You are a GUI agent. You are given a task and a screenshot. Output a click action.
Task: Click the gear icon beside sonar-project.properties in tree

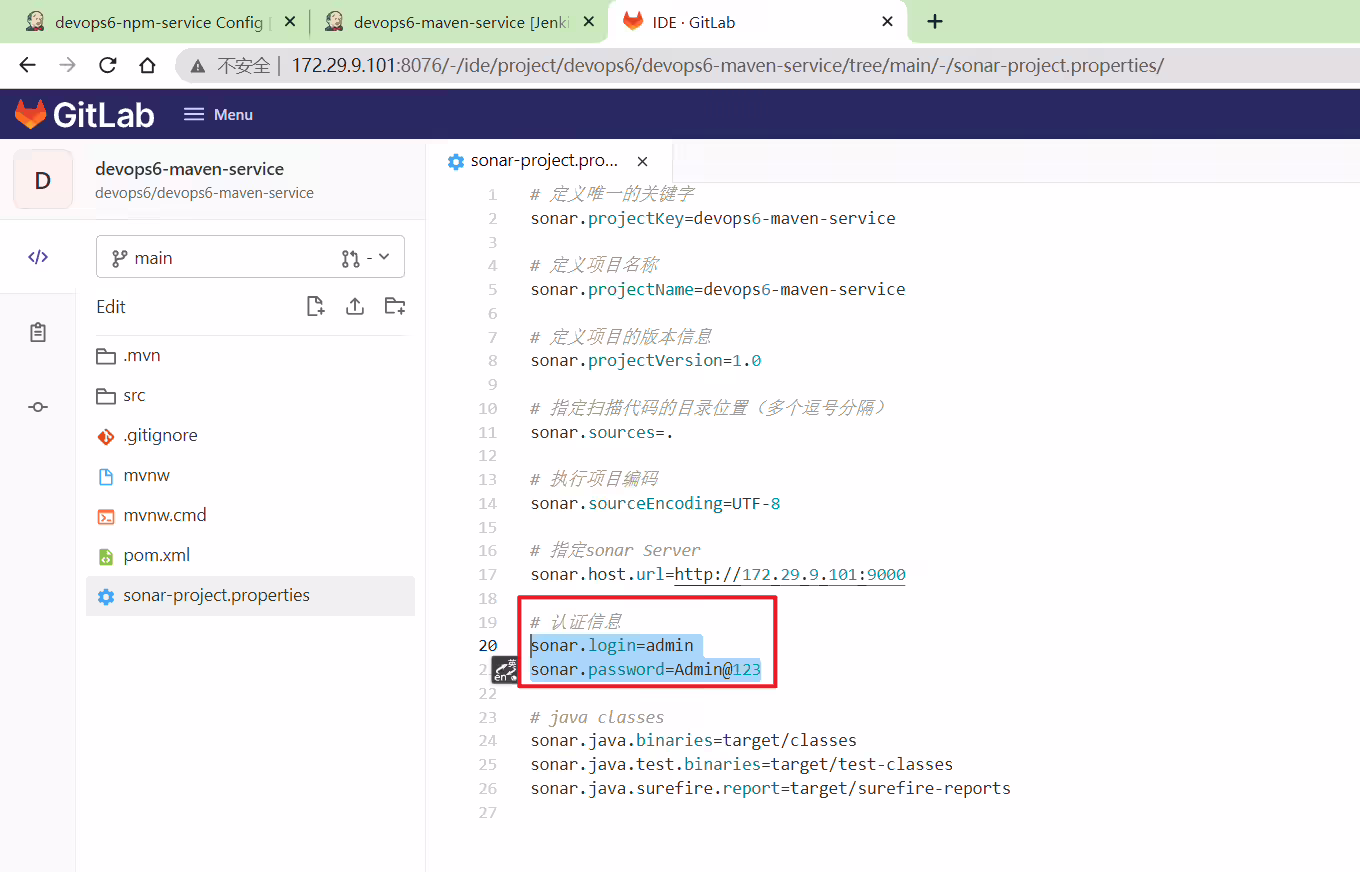(106, 596)
